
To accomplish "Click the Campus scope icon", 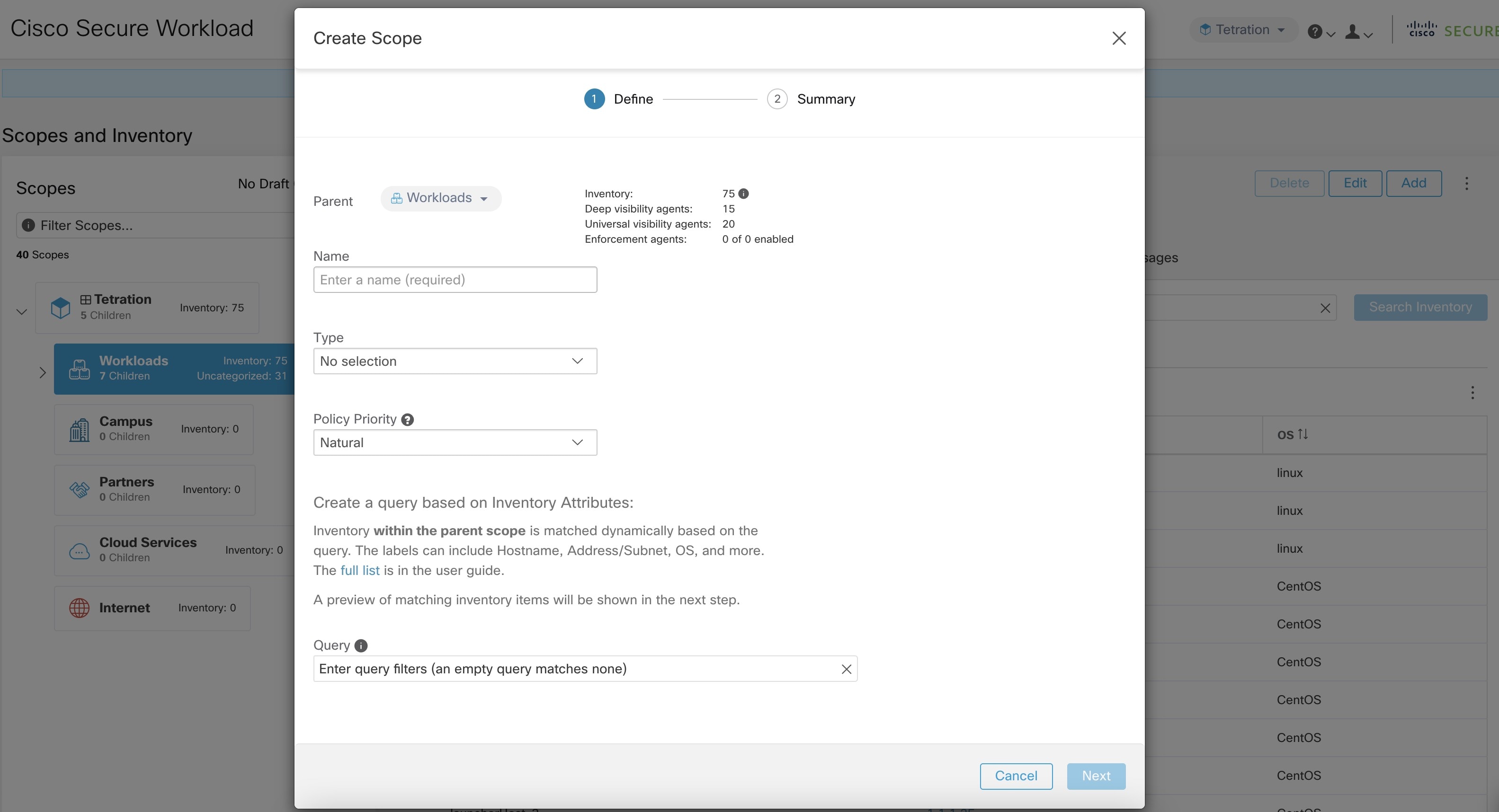I will point(79,429).
